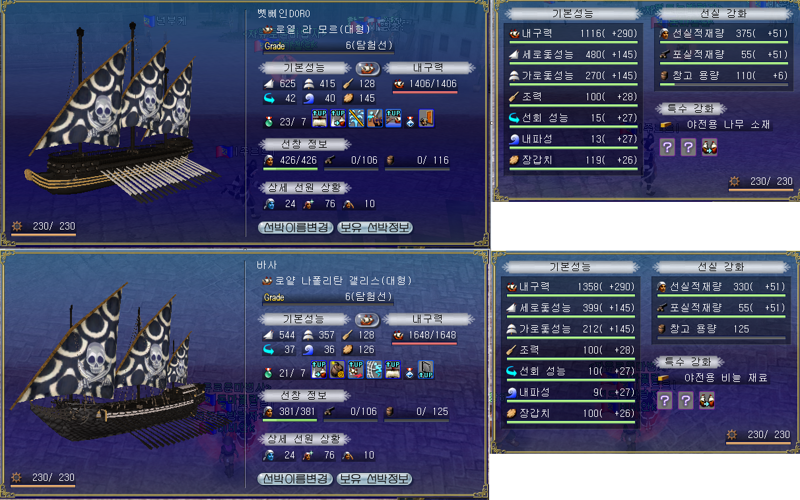Select the crossed-out water splash skill icon
Viewport: 800px width, 500px height.
(x=356, y=118)
